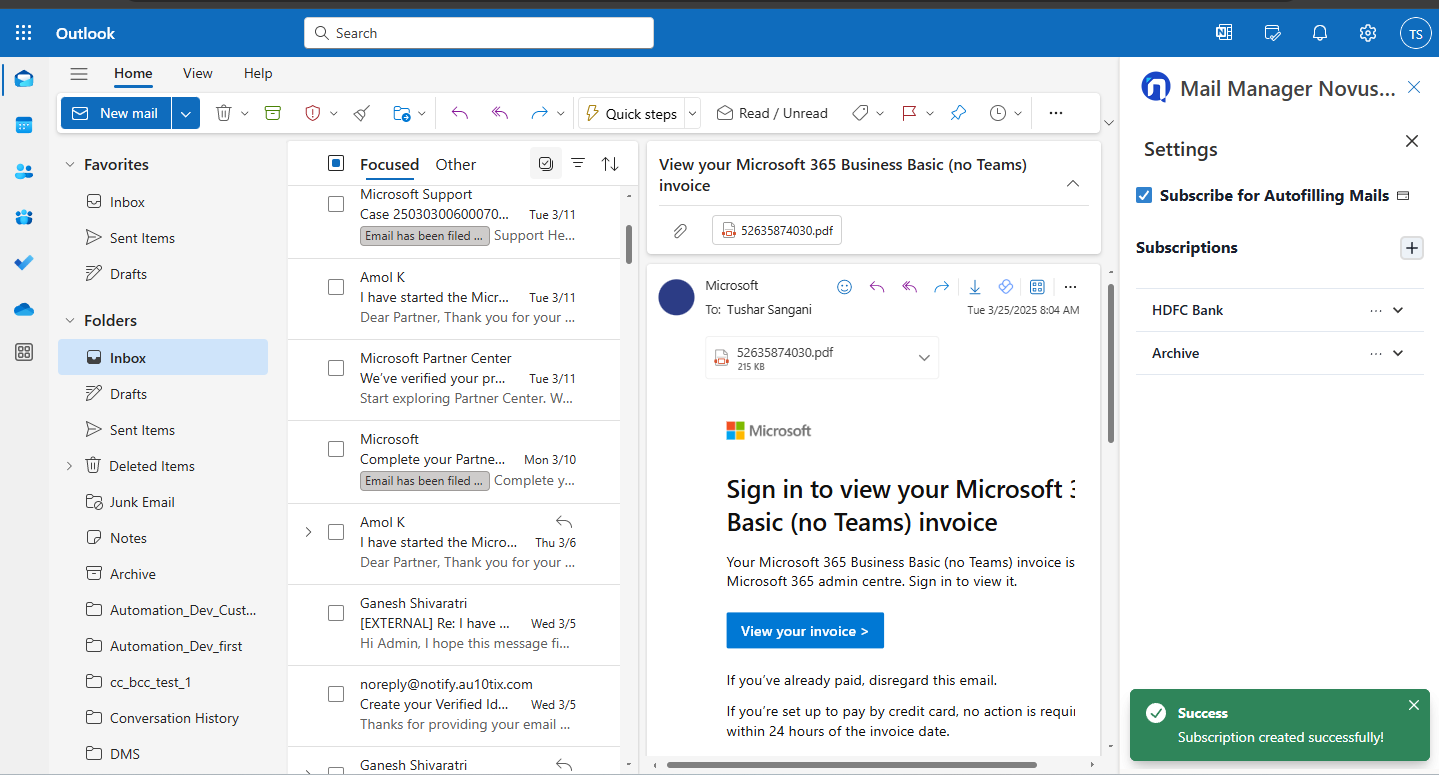Click the Archive icon in ribbon
Viewport: 1439px width, 775px height.
(x=273, y=113)
